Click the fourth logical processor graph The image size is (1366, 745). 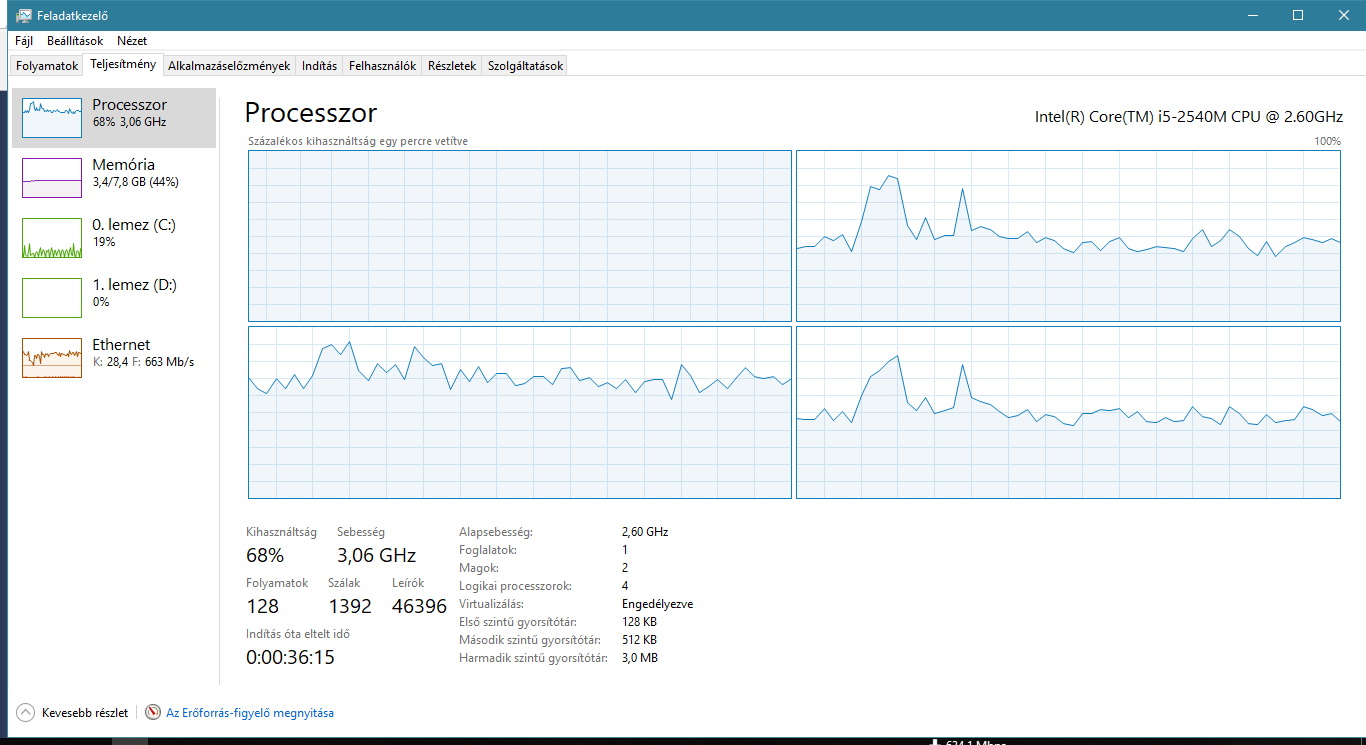tap(1068, 412)
